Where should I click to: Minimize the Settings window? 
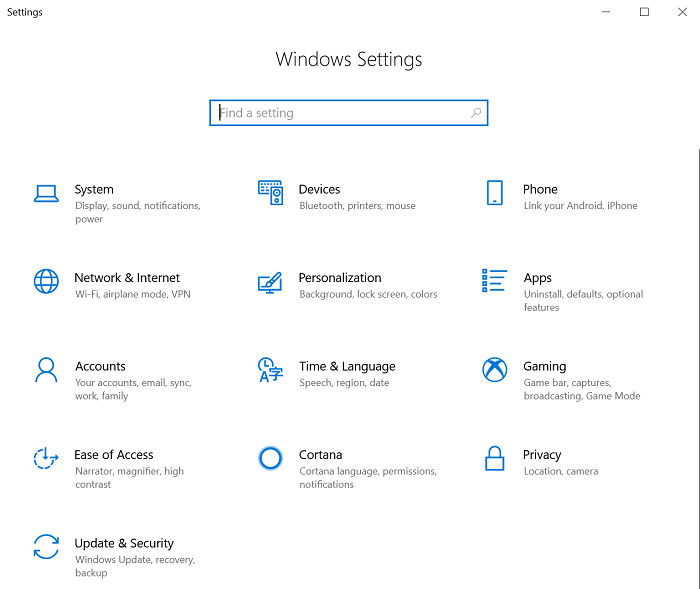click(606, 12)
